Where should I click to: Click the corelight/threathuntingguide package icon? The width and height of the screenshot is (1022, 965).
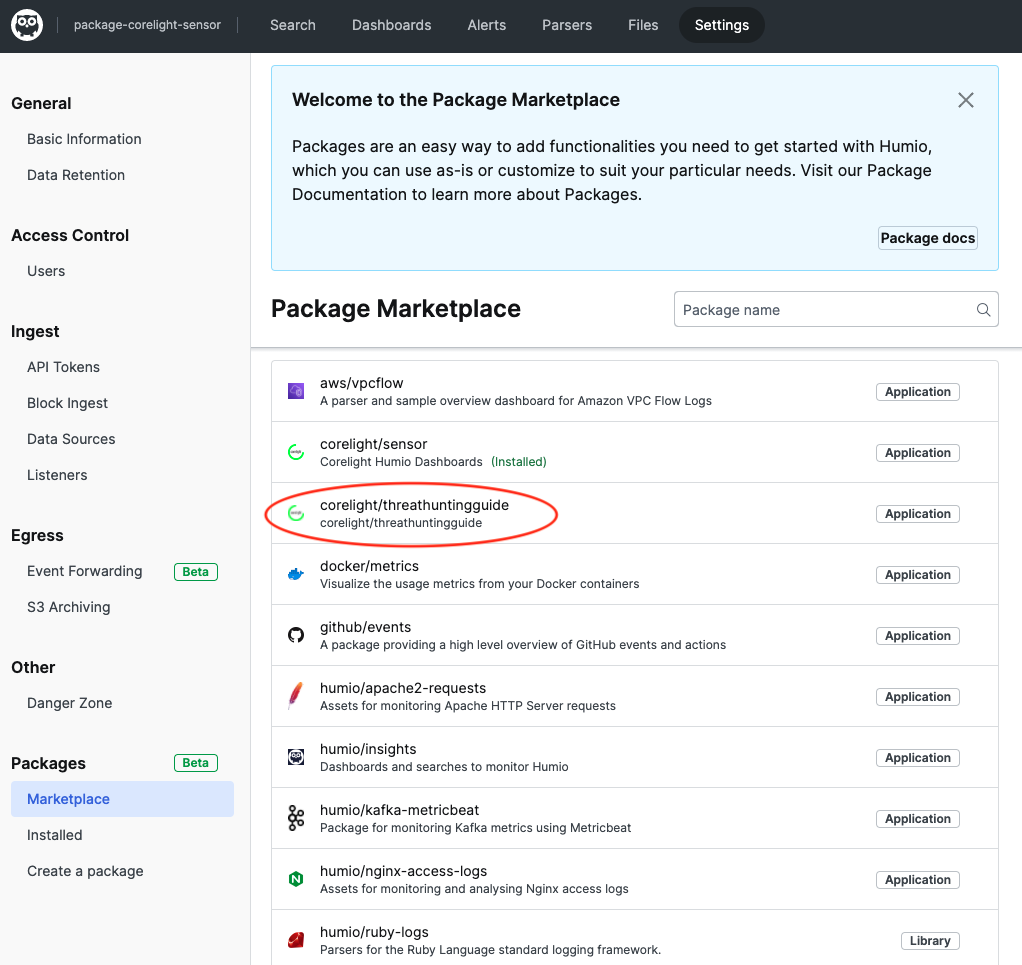(x=296, y=513)
